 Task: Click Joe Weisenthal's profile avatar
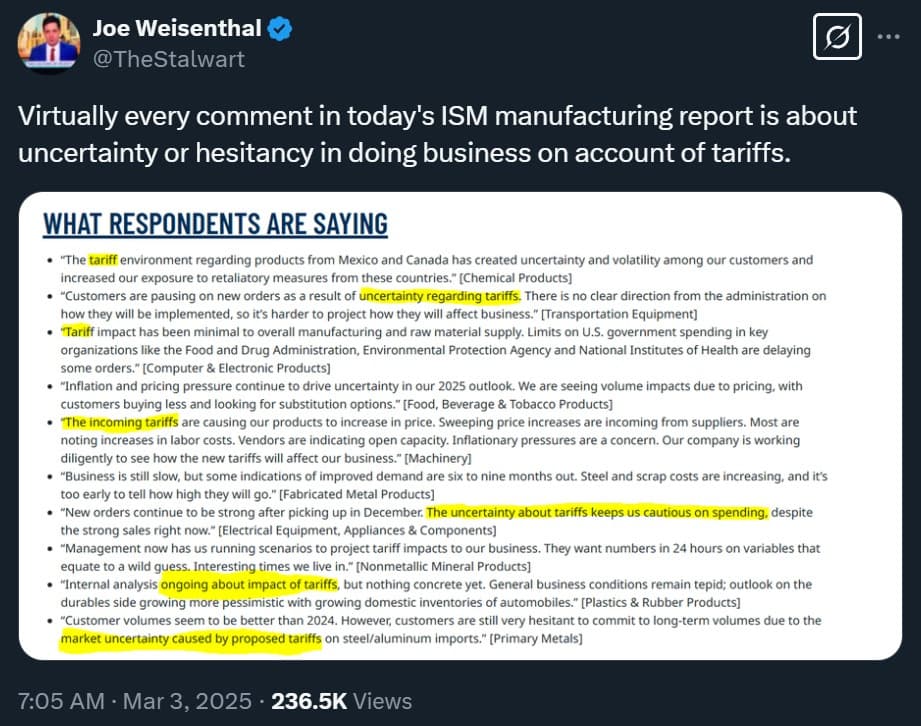point(49,43)
